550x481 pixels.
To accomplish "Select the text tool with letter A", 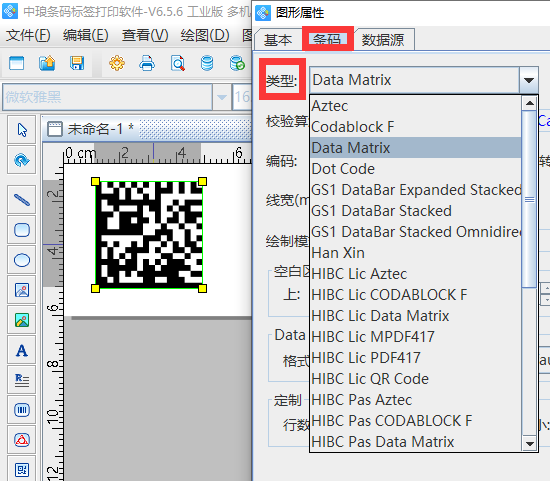I will pos(22,350).
